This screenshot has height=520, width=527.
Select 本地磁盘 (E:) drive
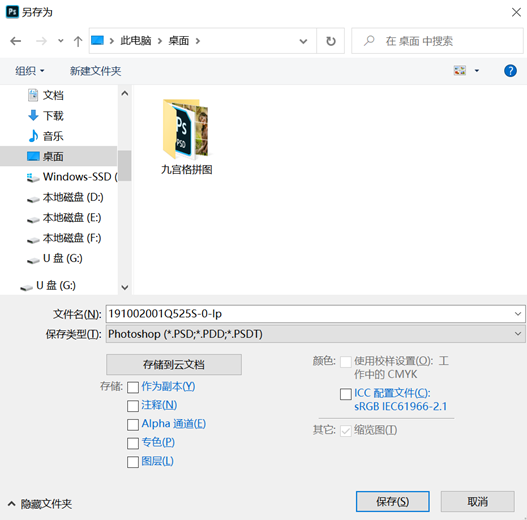coord(64,218)
